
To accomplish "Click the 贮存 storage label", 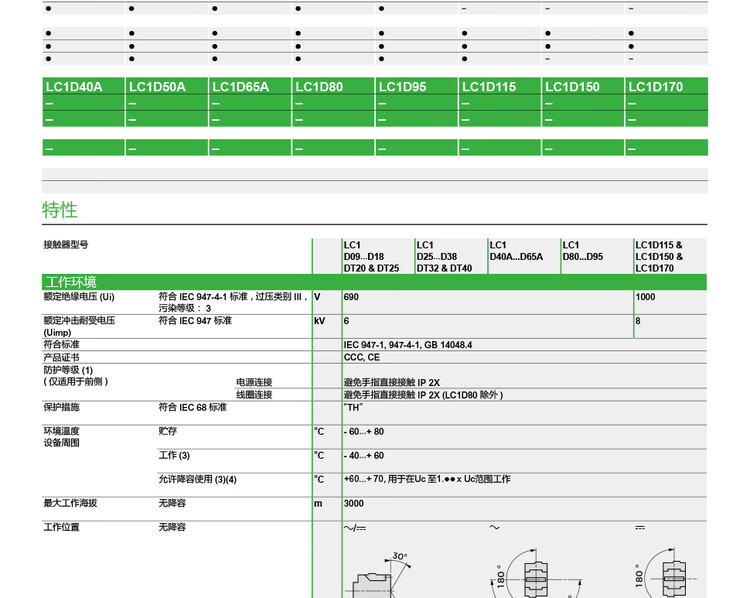I will click(168, 431).
